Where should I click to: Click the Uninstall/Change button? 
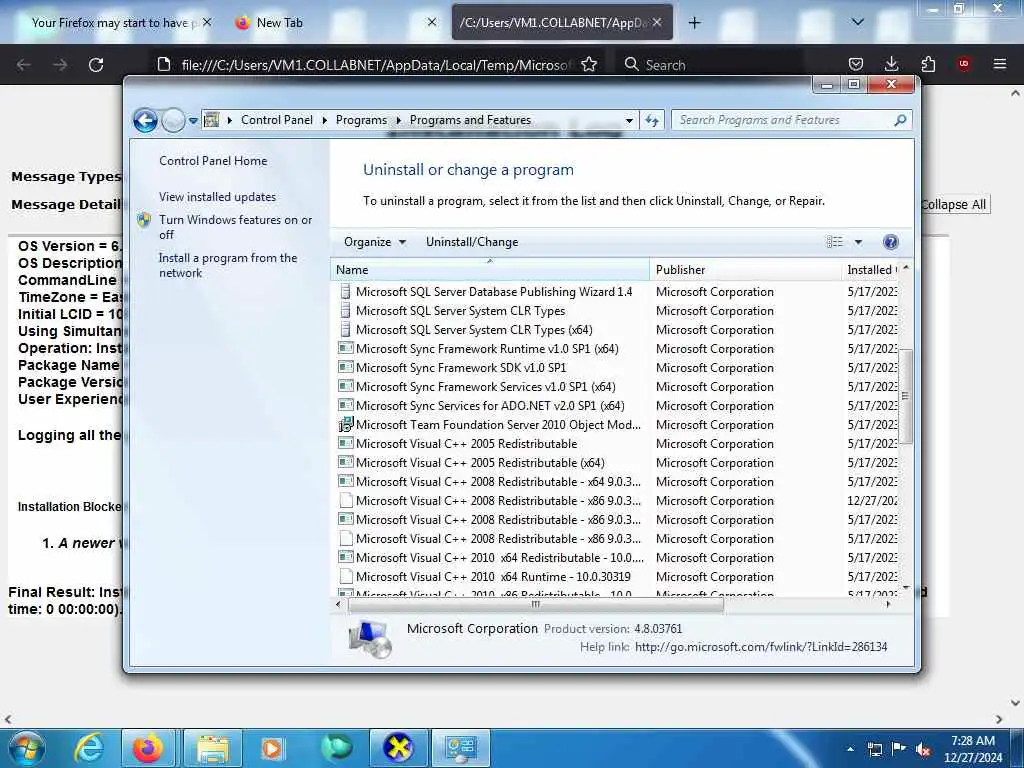point(472,242)
